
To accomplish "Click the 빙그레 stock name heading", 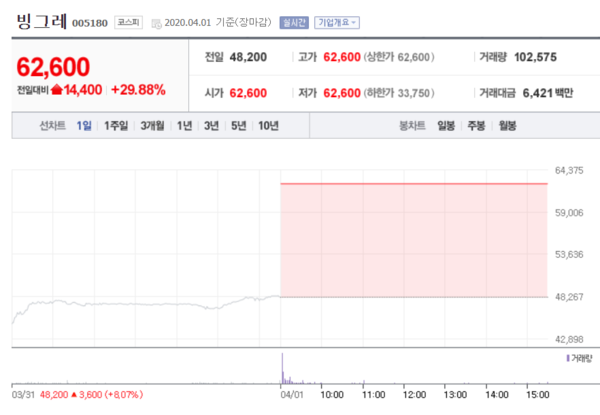I will tap(42, 21).
